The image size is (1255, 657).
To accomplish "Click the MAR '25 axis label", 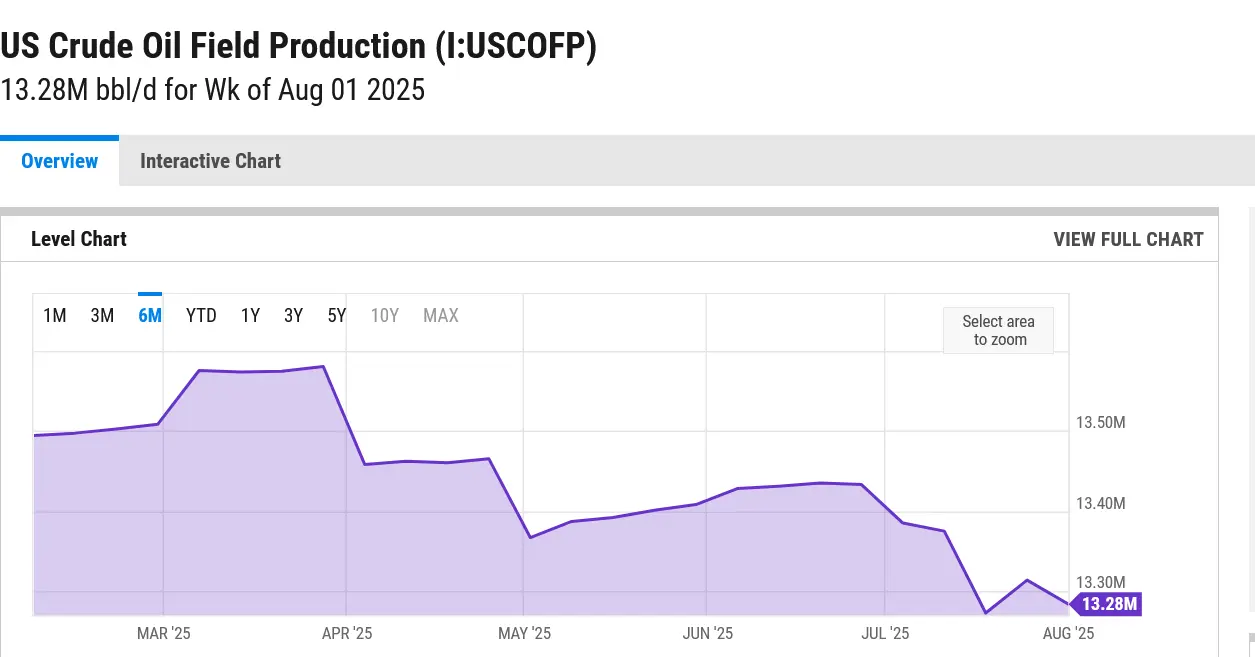I will 164,633.
